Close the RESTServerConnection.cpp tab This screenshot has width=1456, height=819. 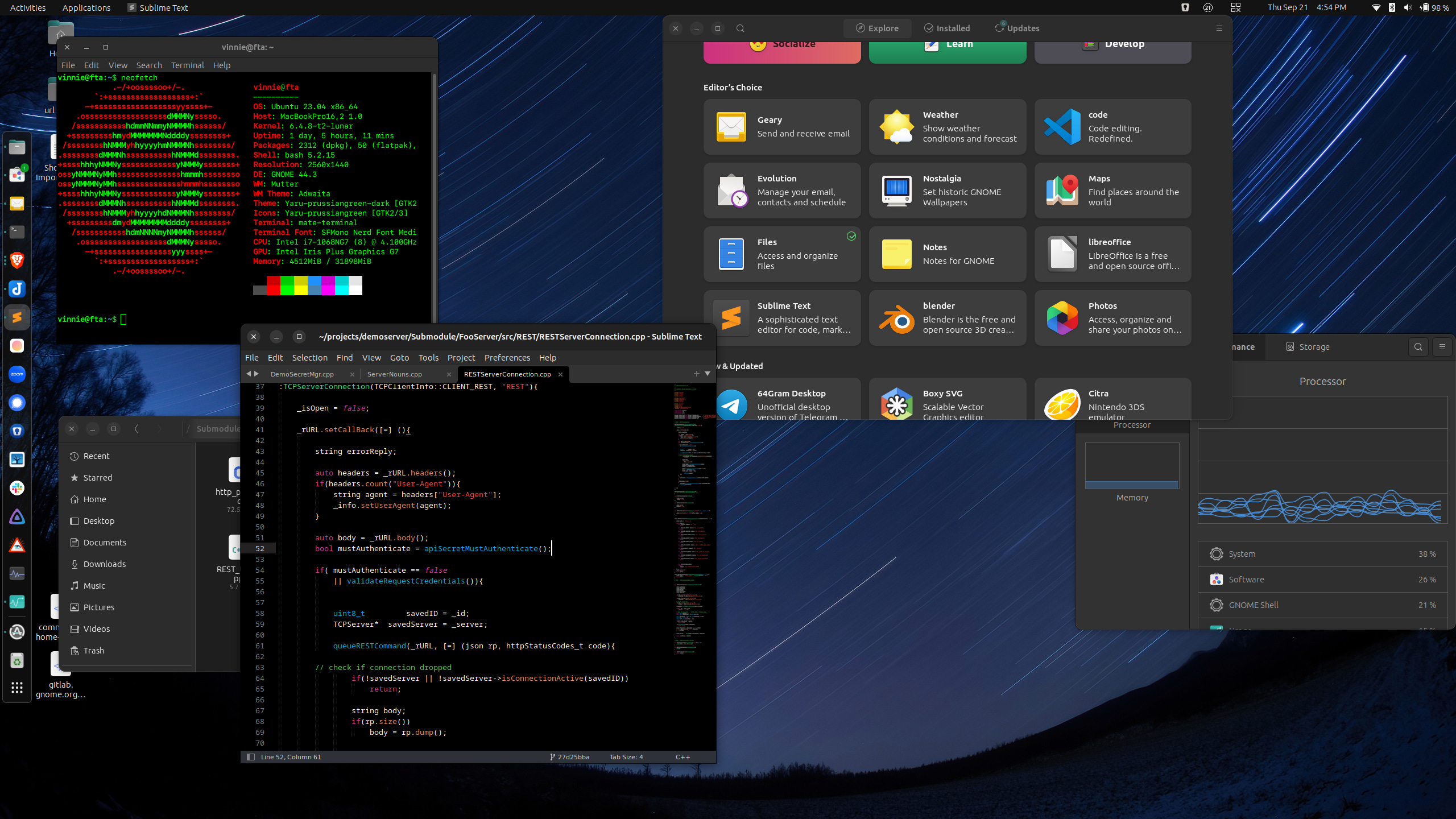coord(560,374)
